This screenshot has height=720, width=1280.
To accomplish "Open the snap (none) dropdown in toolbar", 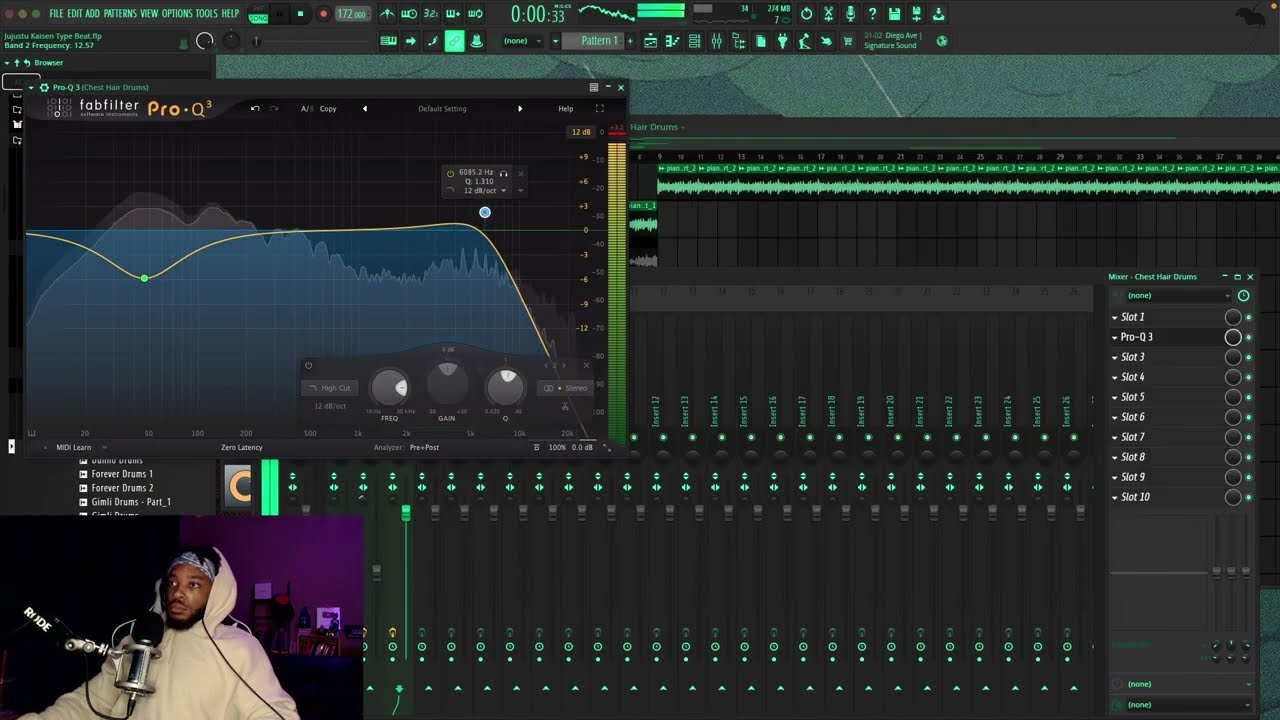I will click(x=522, y=41).
